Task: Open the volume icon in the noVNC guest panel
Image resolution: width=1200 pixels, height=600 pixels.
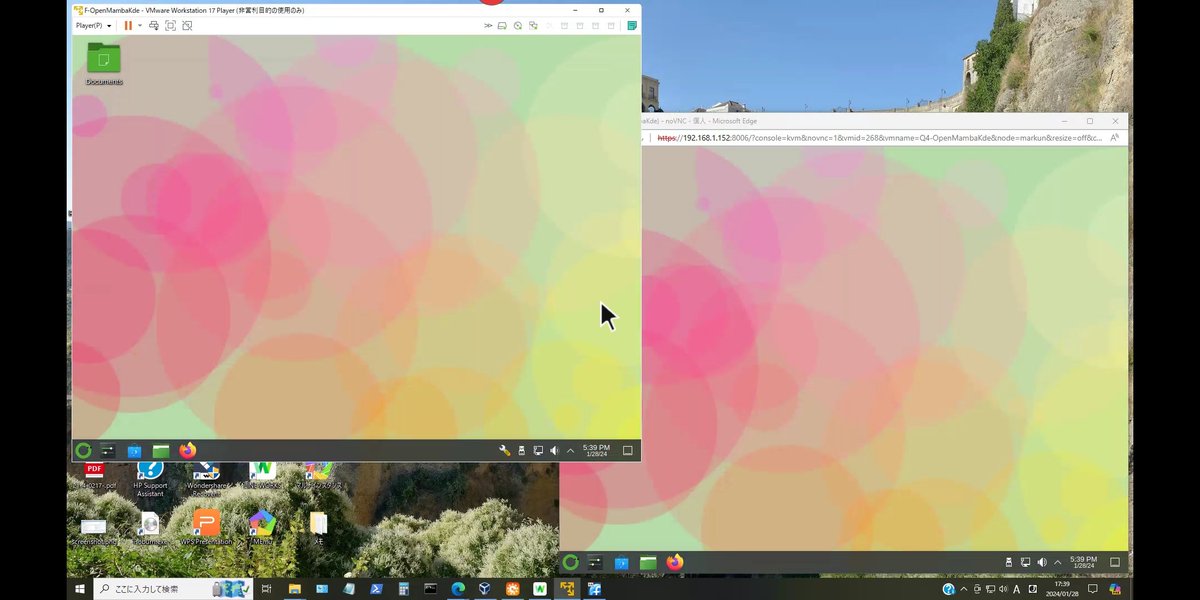Action: 1042,563
